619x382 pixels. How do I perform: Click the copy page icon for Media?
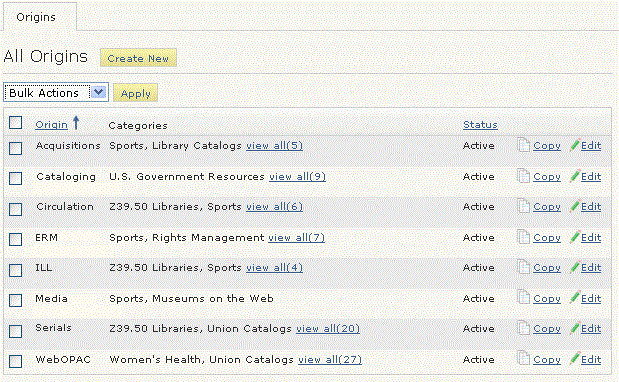tap(523, 298)
